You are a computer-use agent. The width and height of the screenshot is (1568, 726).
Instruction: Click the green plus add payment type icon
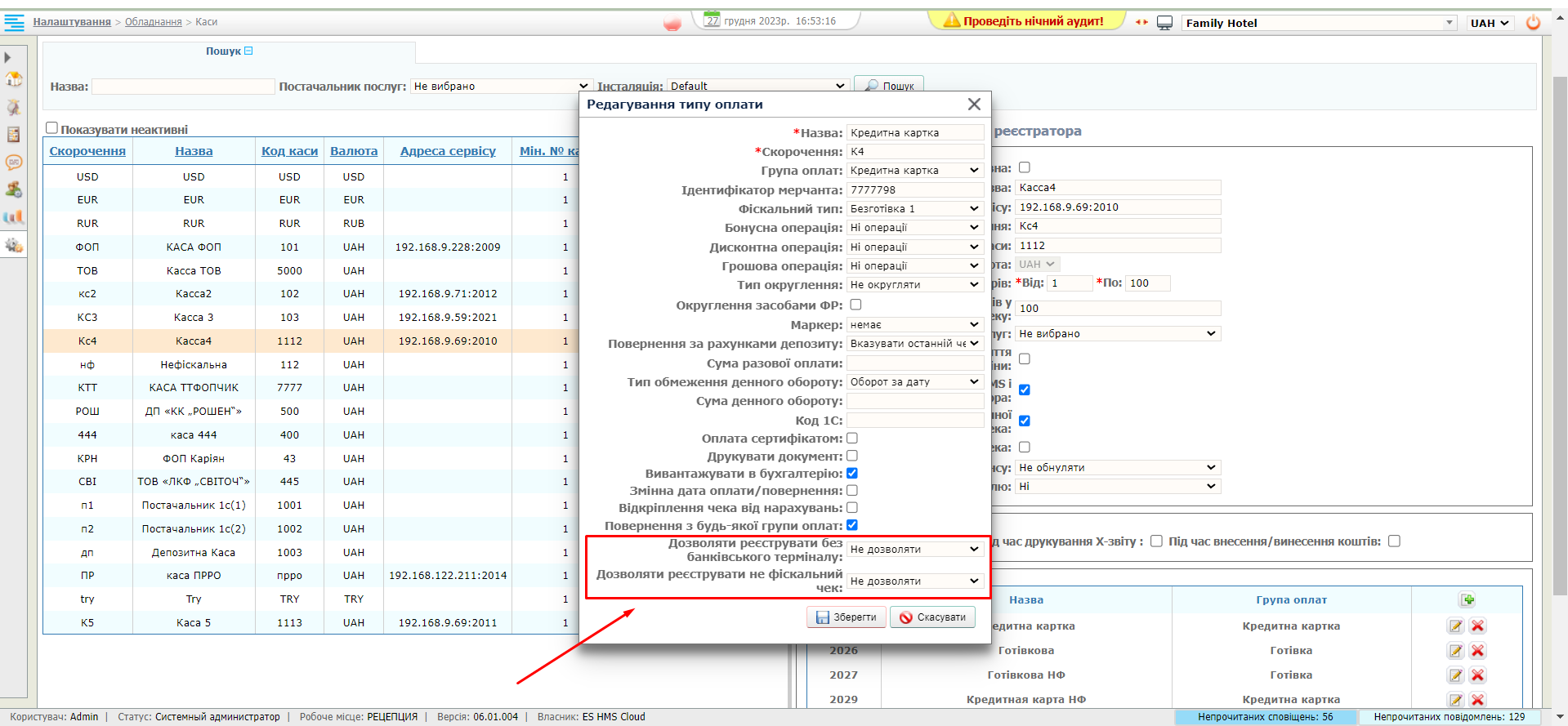1467,600
